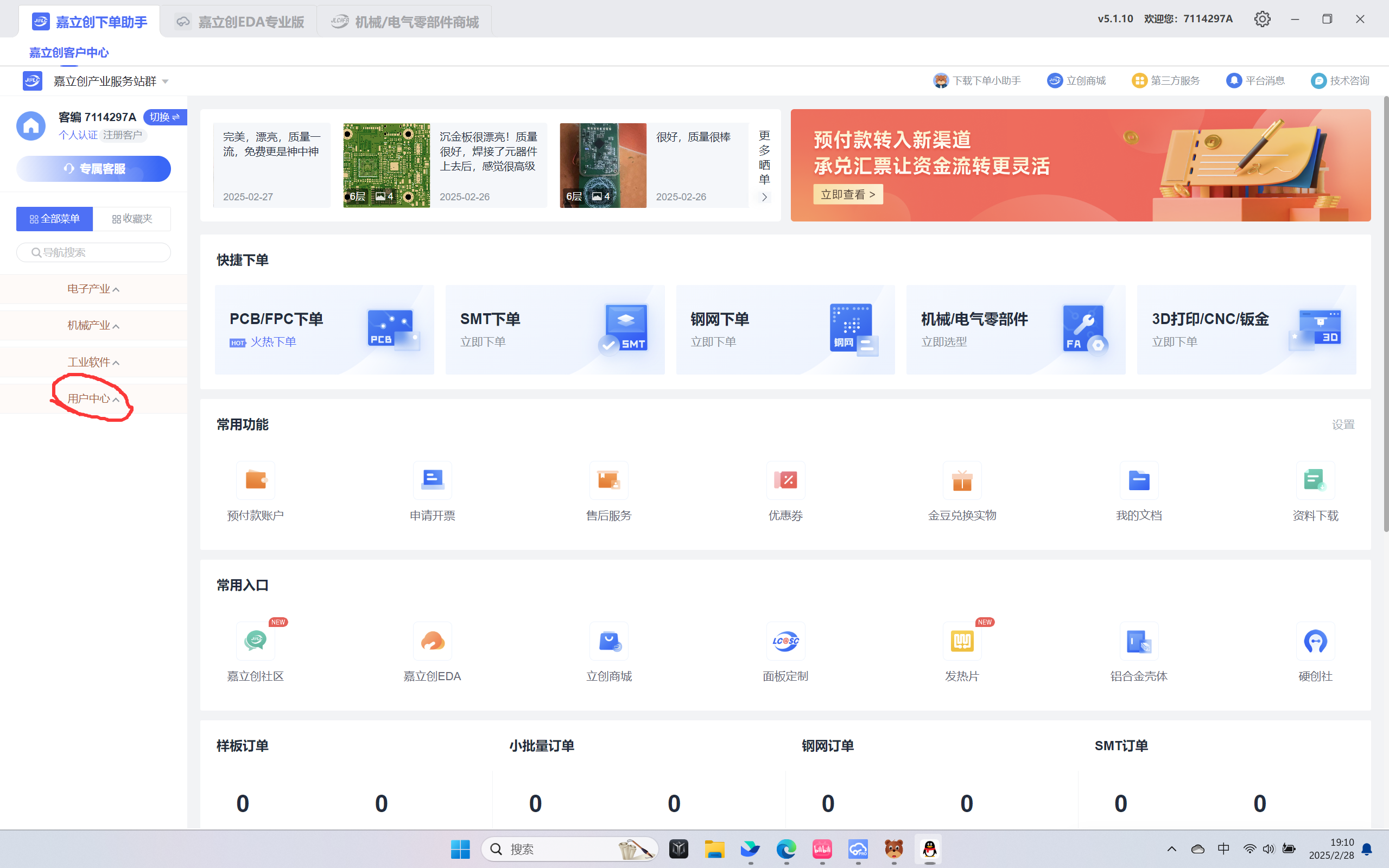Open the 优惠券 coupon icon
Screen dimensions: 1389x868
(x=785, y=480)
